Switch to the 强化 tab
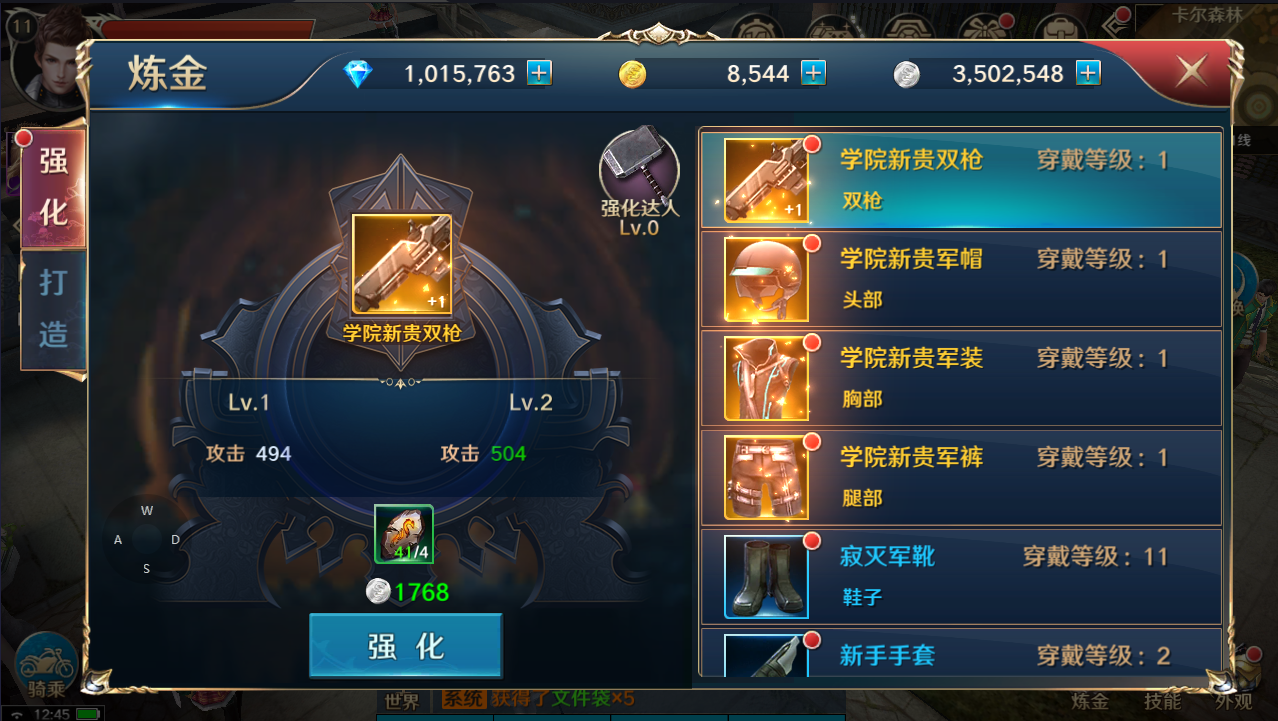This screenshot has height=721, width=1278. [53, 187]
